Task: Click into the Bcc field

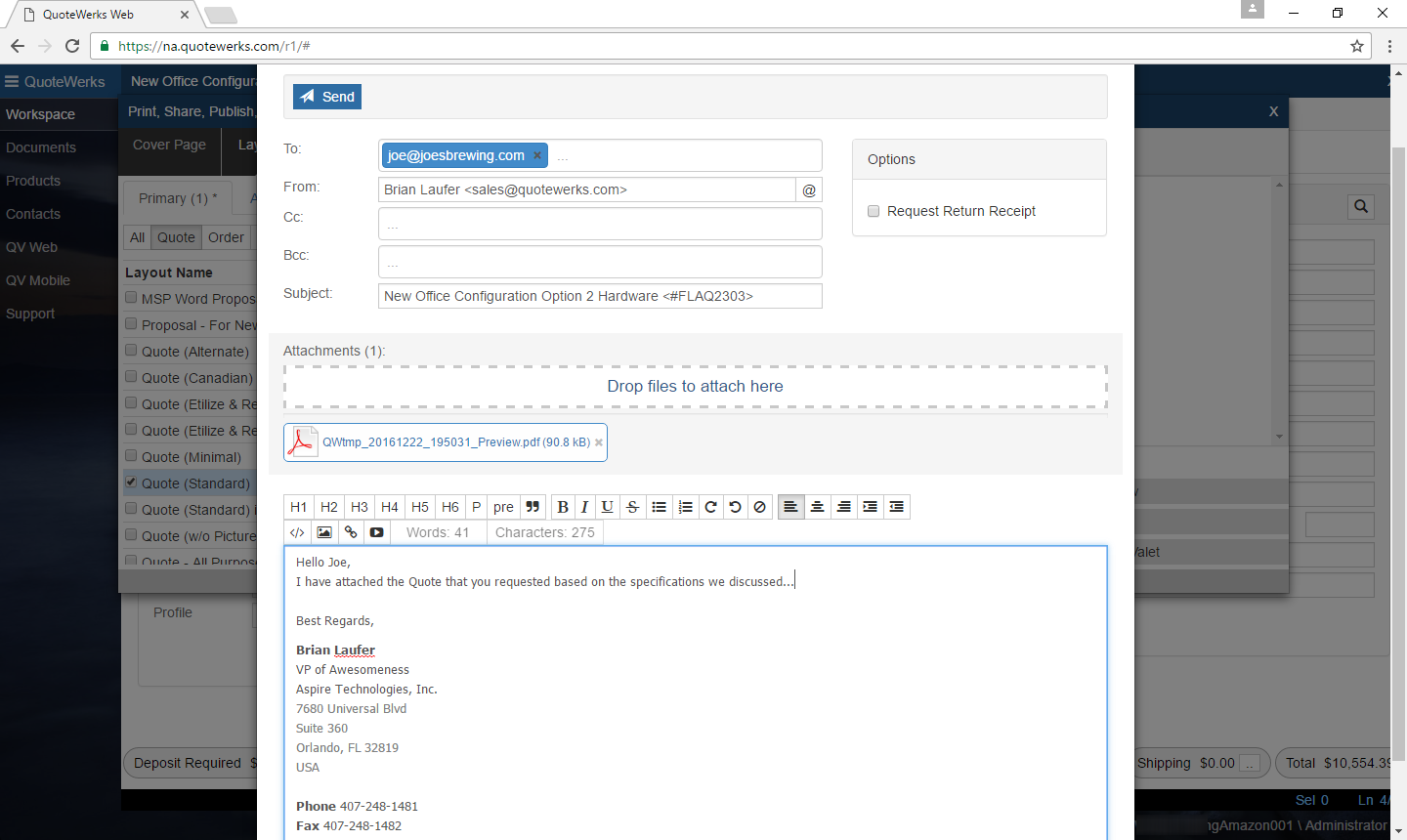Action: tap(600, 262)
